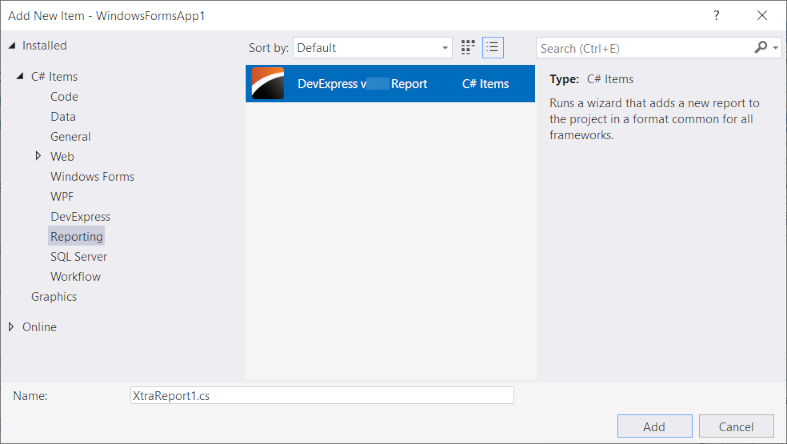The width and height of the screenshot is (787, 444).
Task: Select the DevExpress category
Action: 80,217
